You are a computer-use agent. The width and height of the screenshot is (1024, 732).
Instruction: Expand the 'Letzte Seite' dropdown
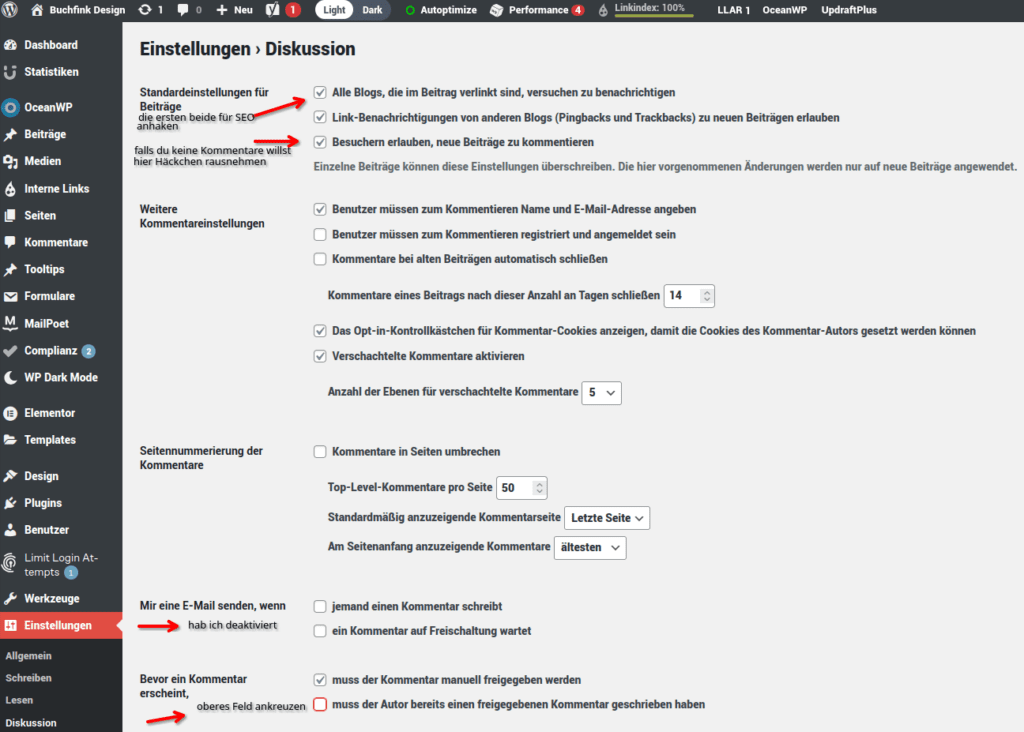coord(607,518)
